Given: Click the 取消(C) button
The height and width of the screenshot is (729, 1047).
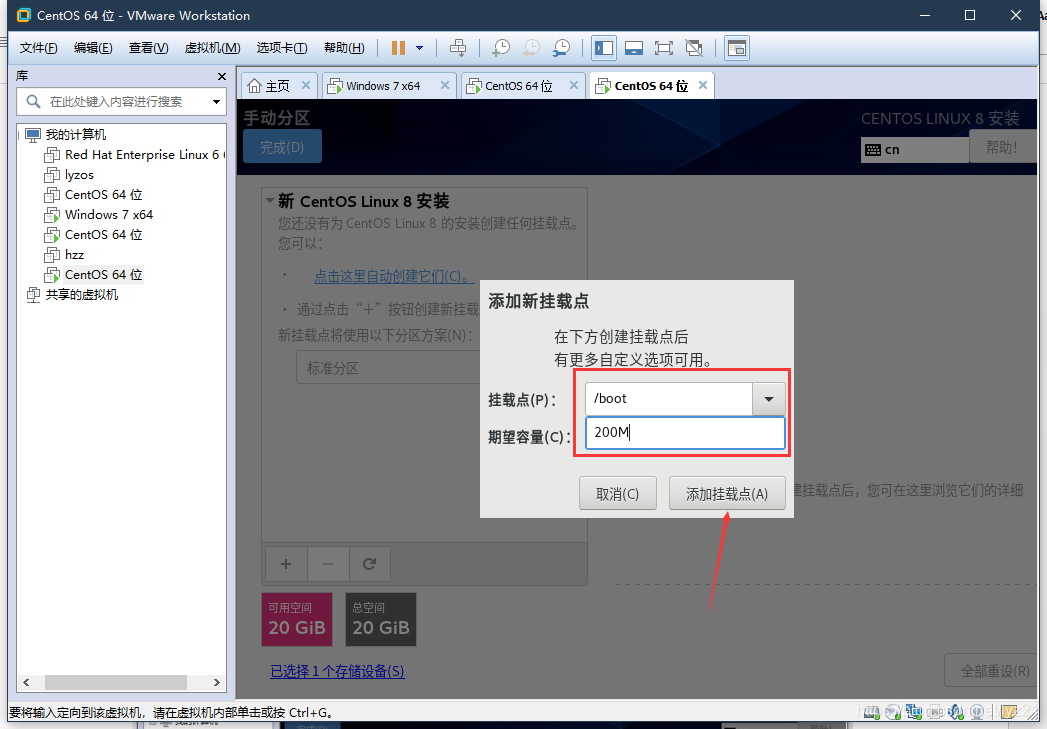Looking at the screenshot, I should (618, 493).
